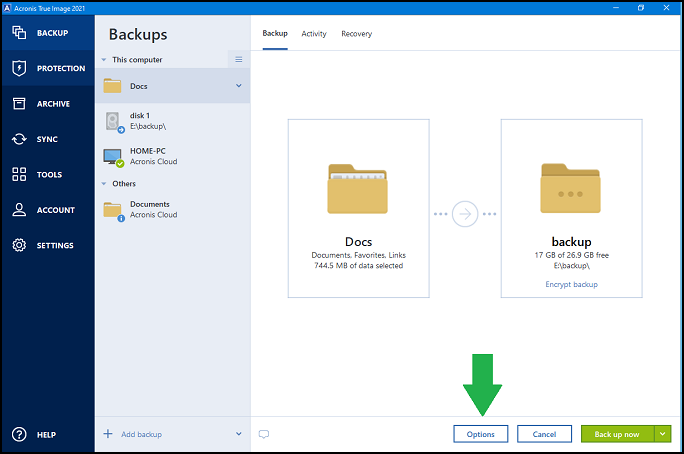Screen dimensions: 684x454
Task: Click the disk 1 drive icon
Action: (114, 121)
